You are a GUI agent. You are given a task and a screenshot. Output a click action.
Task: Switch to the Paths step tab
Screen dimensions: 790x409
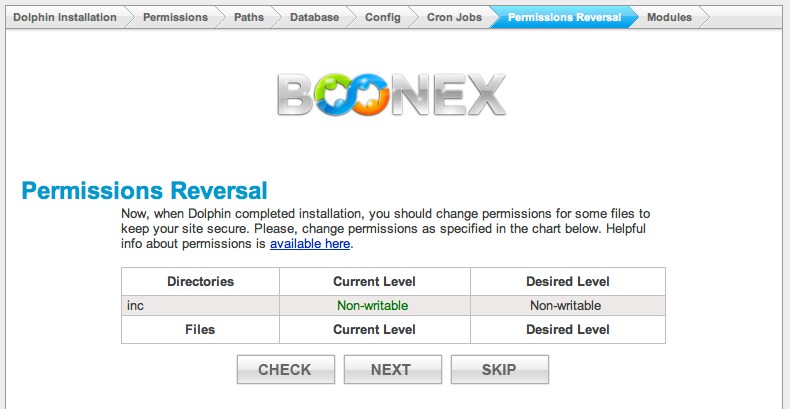point(249,17)
